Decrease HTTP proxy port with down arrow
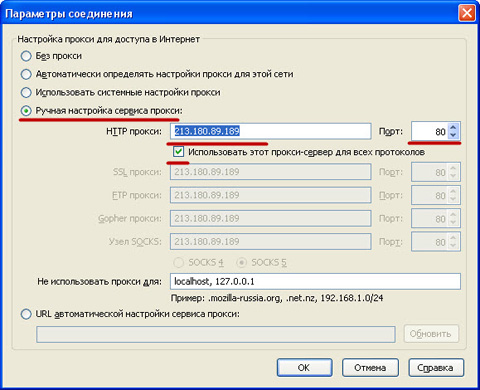Screen dimensions: 480x390 453,135
